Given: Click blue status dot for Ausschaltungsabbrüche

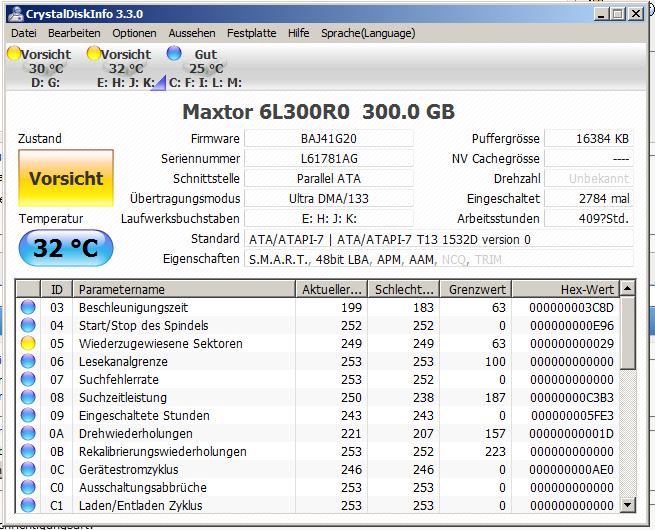Looking at the screenshot, I should tap(28, 487).
